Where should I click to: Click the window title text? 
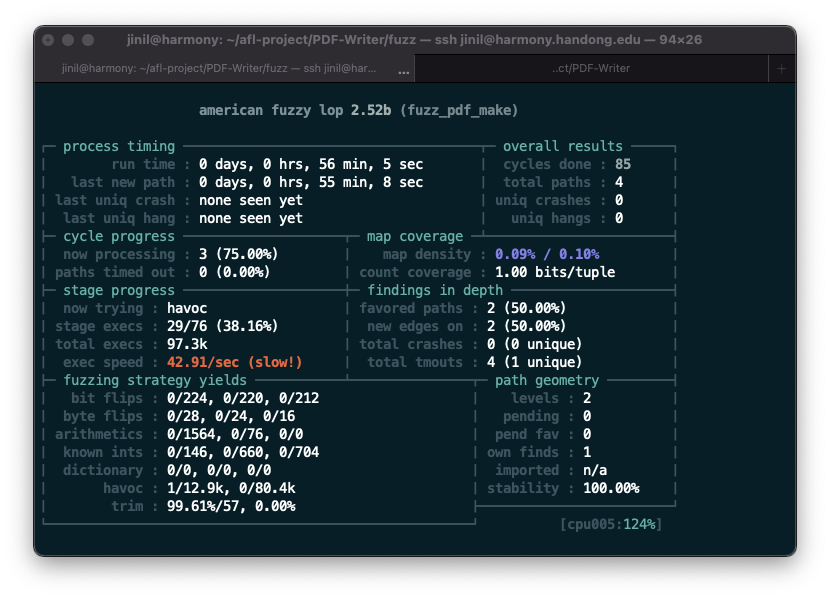coord(414,40)
